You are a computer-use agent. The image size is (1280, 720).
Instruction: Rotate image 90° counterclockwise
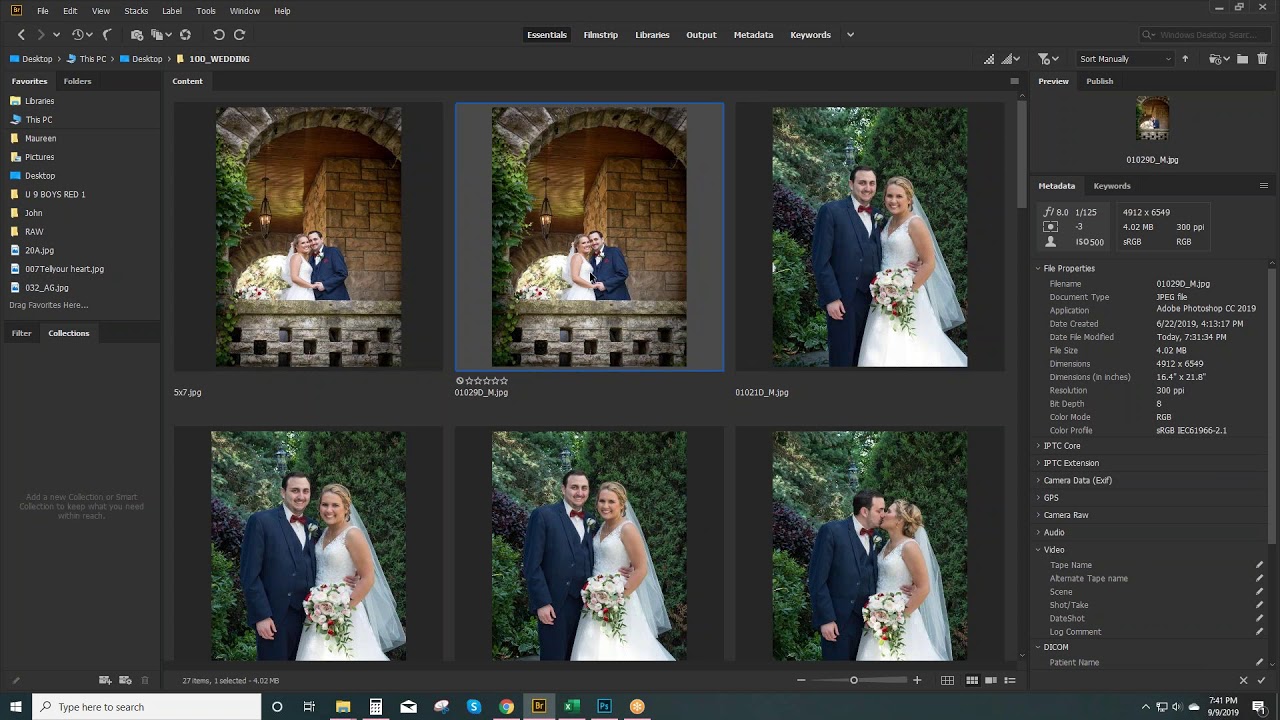(x=219, y=34)
